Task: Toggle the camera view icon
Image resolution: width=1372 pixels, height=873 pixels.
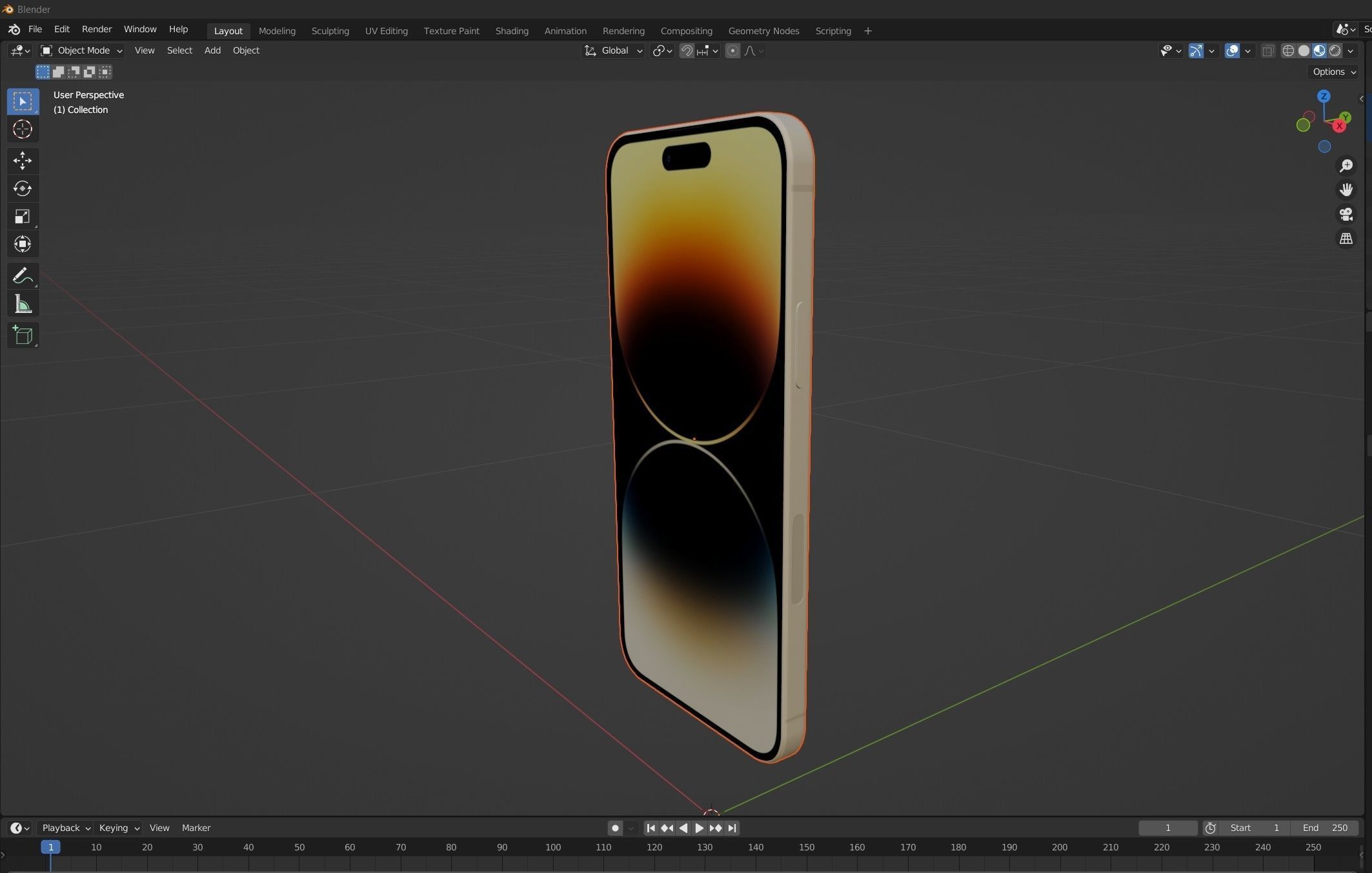Action: 1346,214
